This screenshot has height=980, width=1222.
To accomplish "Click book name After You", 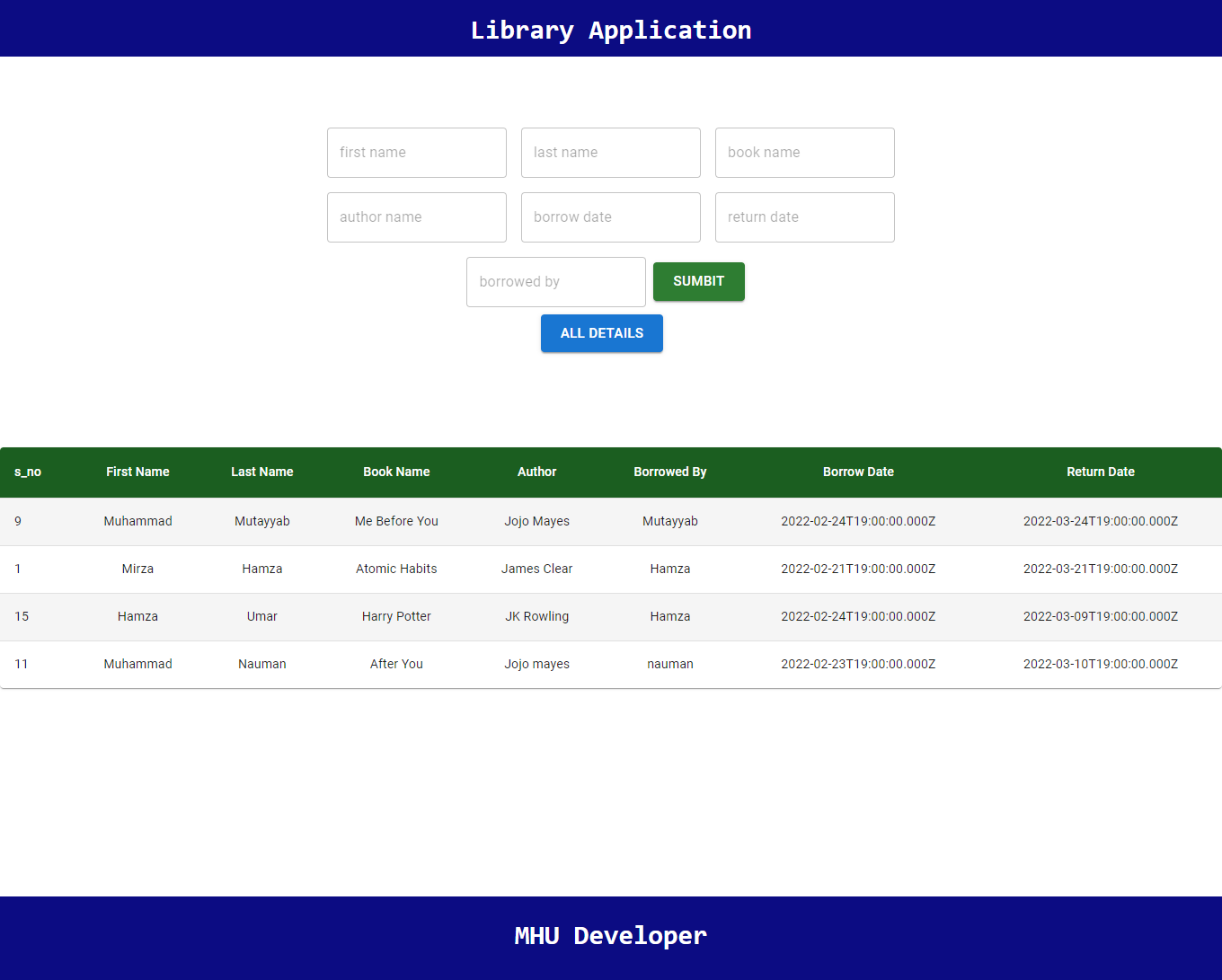I will pyautogui.click(x=396, y=664).
